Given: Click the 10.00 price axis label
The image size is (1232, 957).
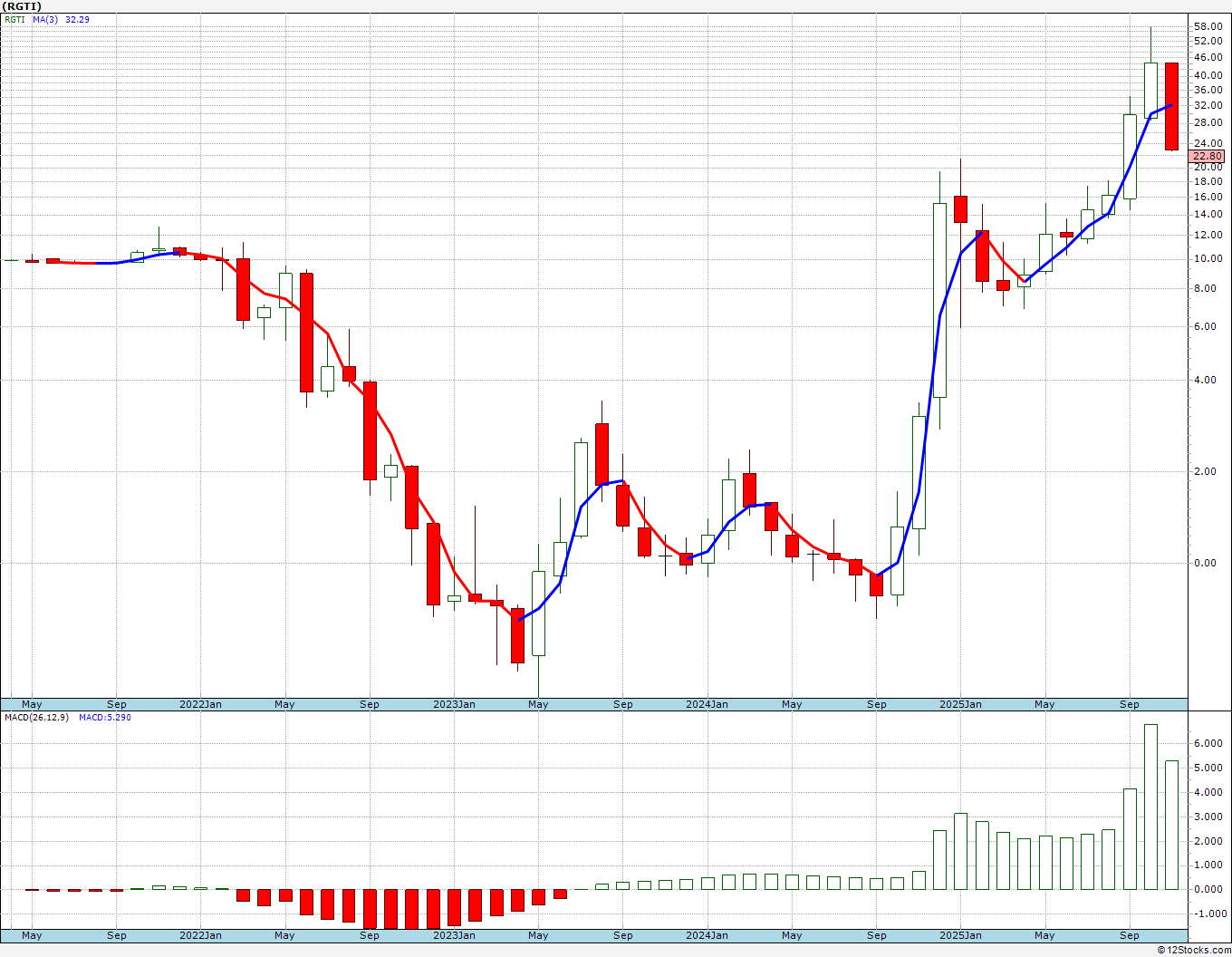Looking at the screenshot, I should [x=1208, y=258].
